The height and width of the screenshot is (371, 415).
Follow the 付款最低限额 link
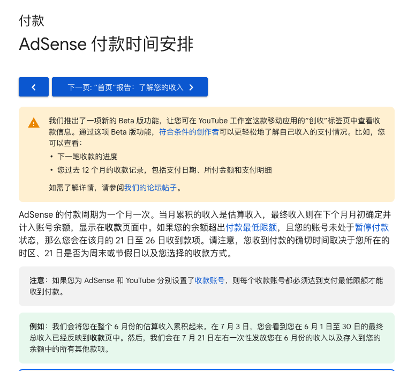pos(251,227)
